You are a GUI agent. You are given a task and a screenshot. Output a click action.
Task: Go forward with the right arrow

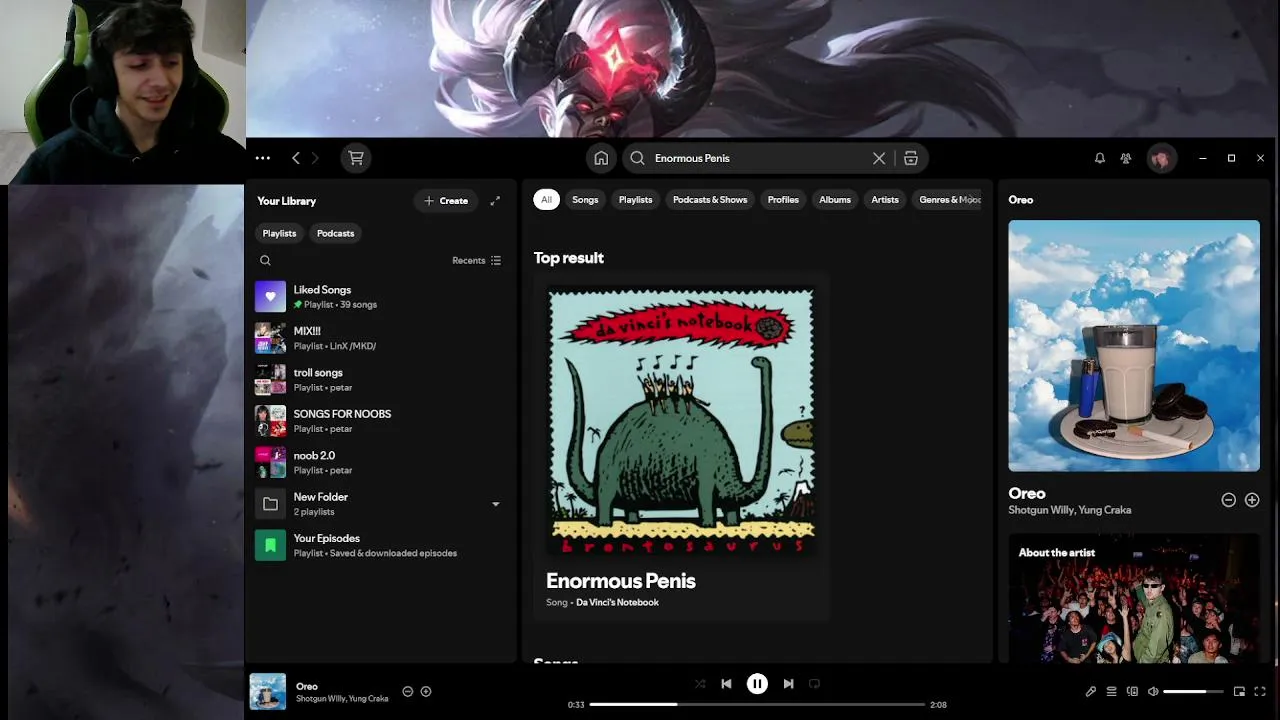pos(315,158)
